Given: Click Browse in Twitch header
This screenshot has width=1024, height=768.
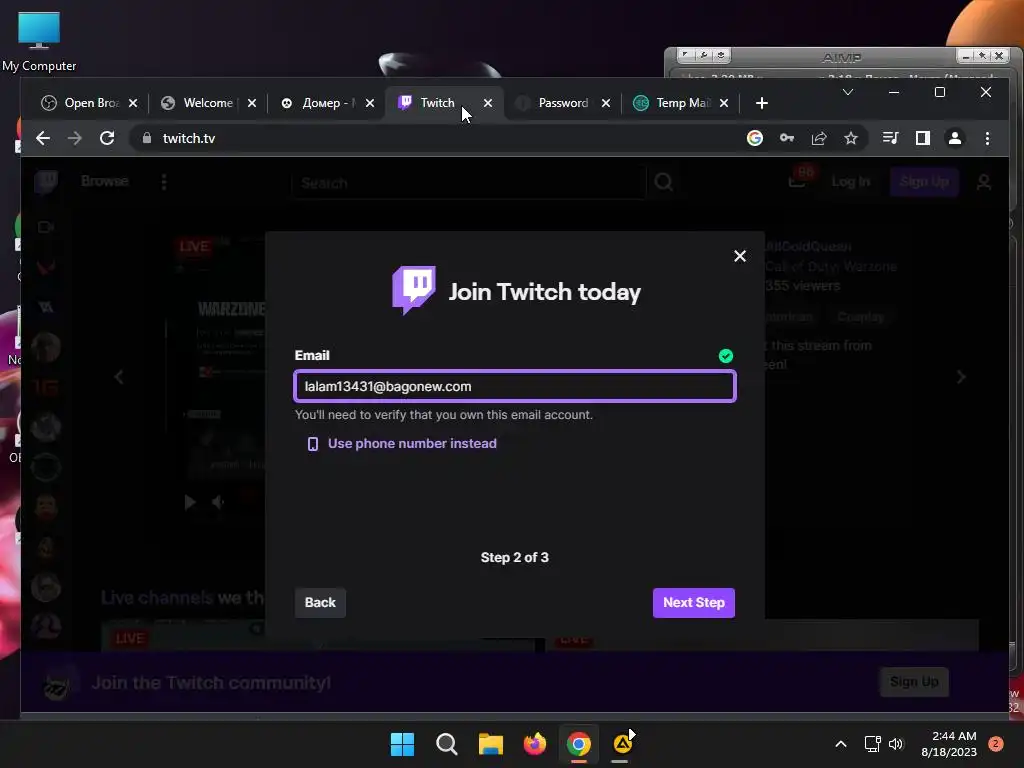Looking at the screenshot, I should 104,181.
